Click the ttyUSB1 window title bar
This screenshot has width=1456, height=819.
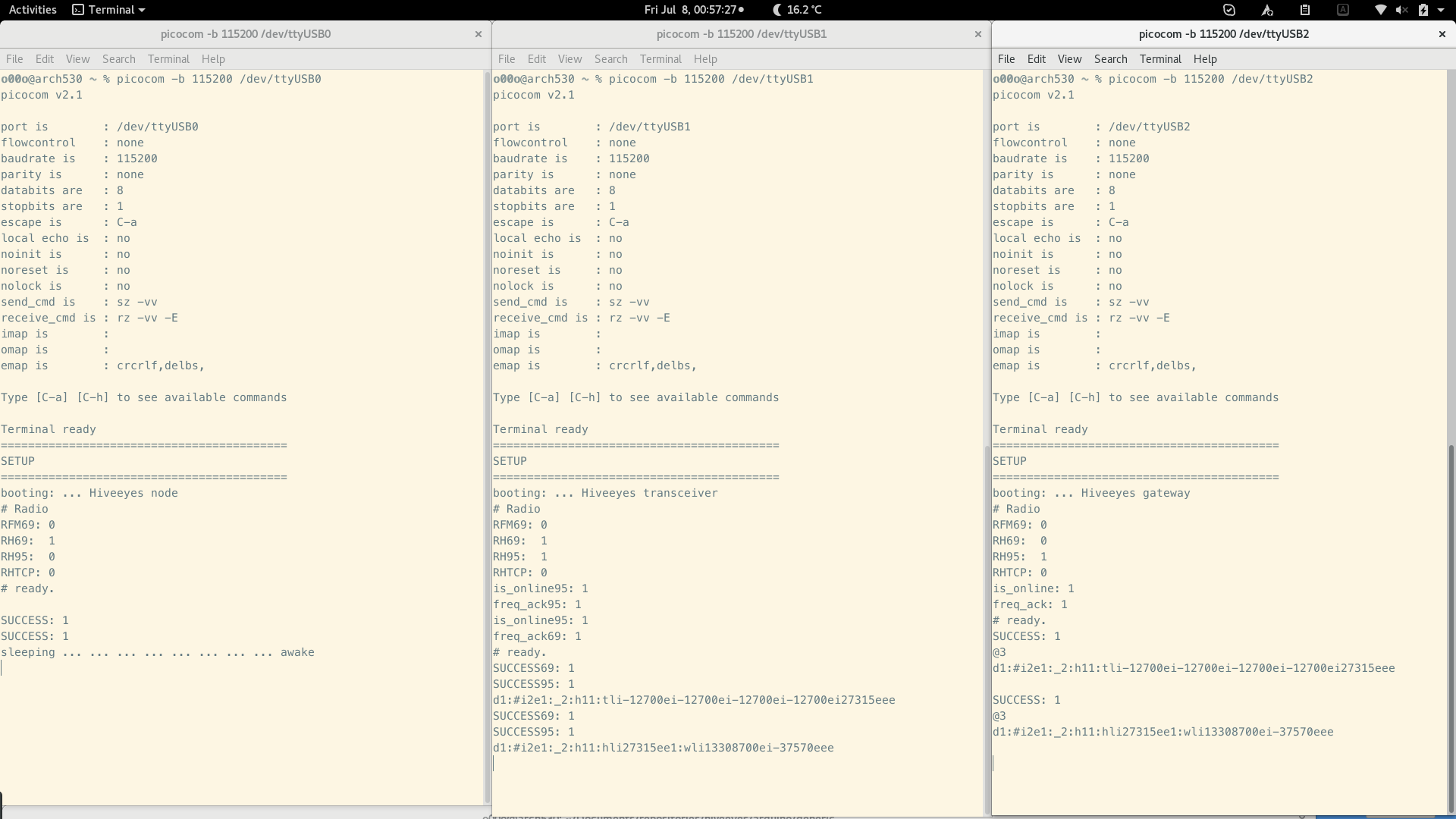(742, 34)
